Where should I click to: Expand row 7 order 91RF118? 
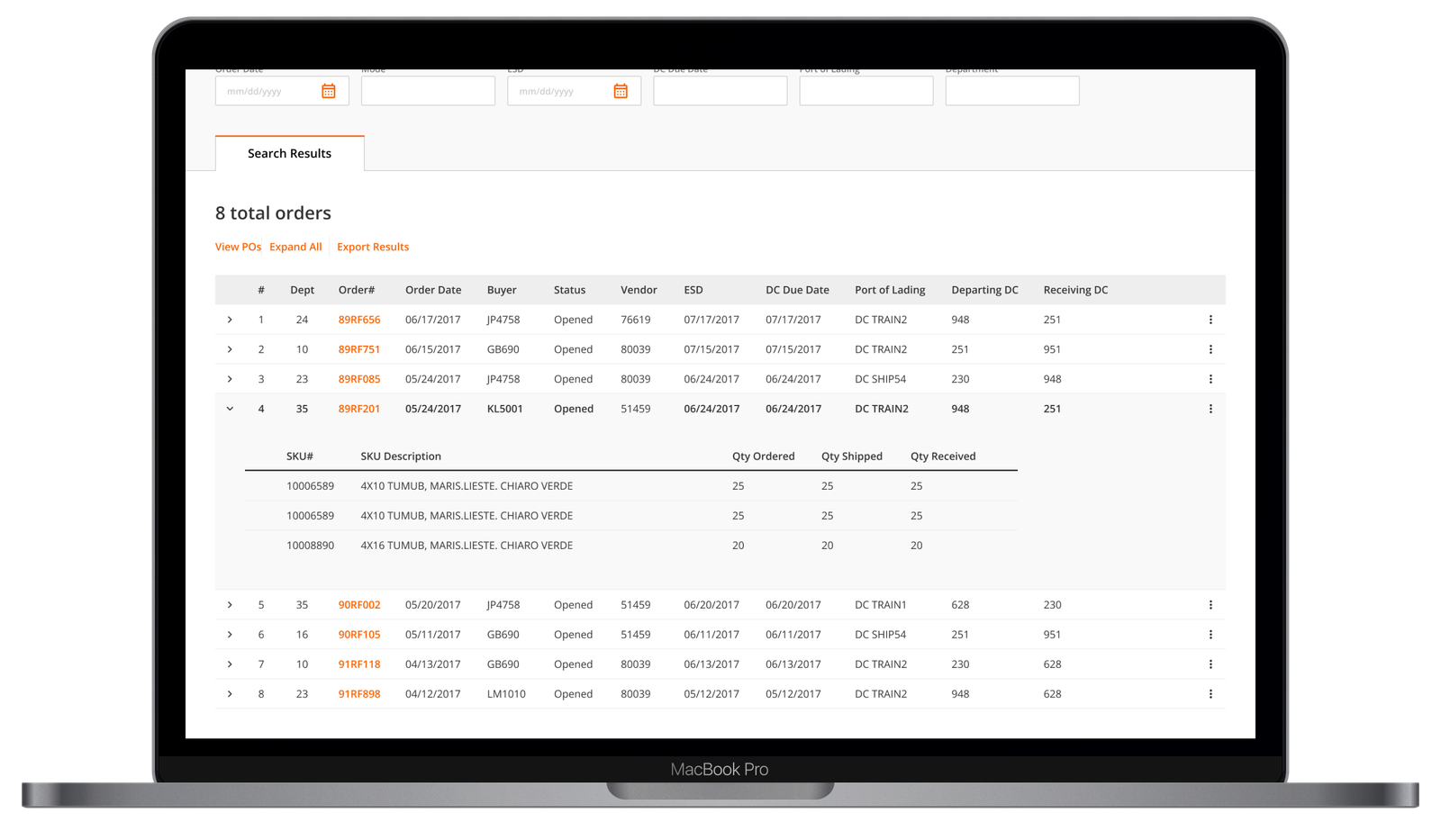[230, 664]
